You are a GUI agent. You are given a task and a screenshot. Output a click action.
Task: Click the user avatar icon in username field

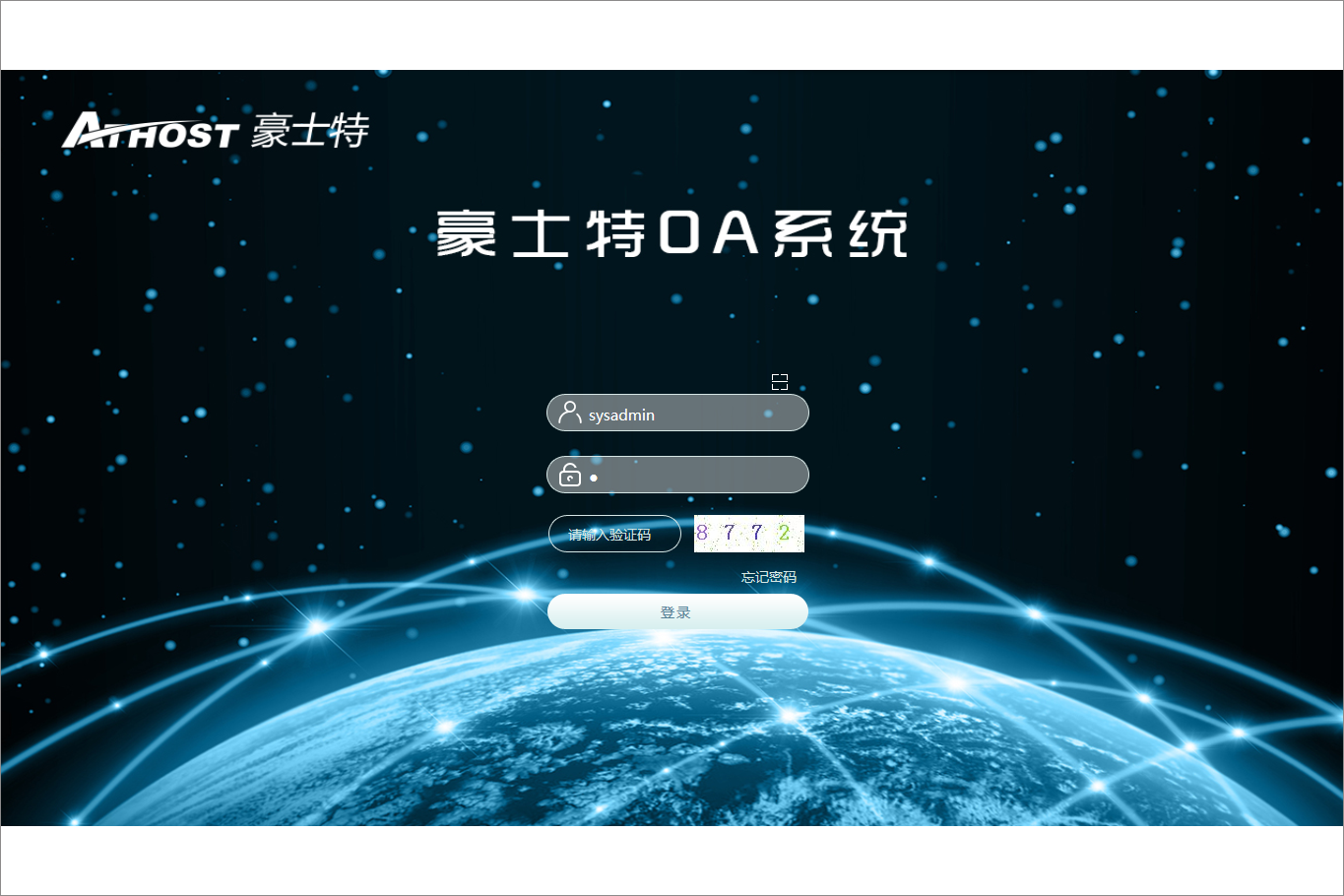pyautogui.click(x=569, y=412)
